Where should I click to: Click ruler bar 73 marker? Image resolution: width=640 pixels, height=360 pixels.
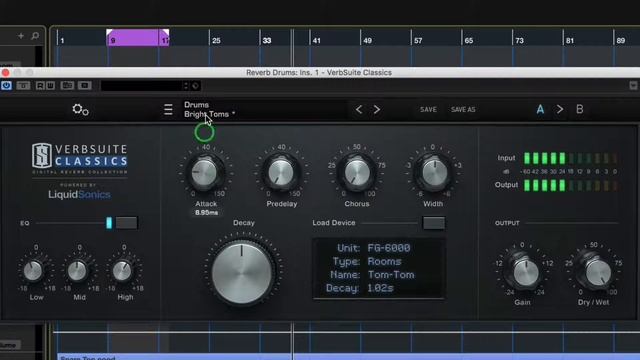pyautogui.click(x=519, y=41)
